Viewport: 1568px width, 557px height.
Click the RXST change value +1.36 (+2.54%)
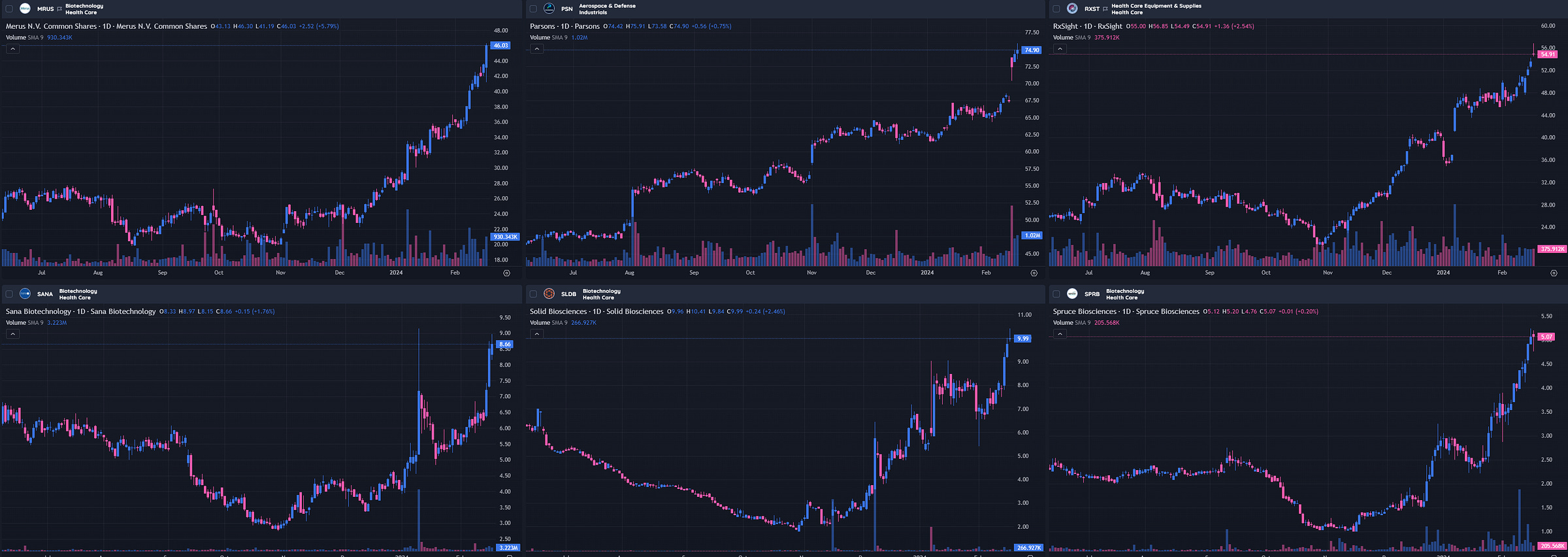click(1234, 26)
